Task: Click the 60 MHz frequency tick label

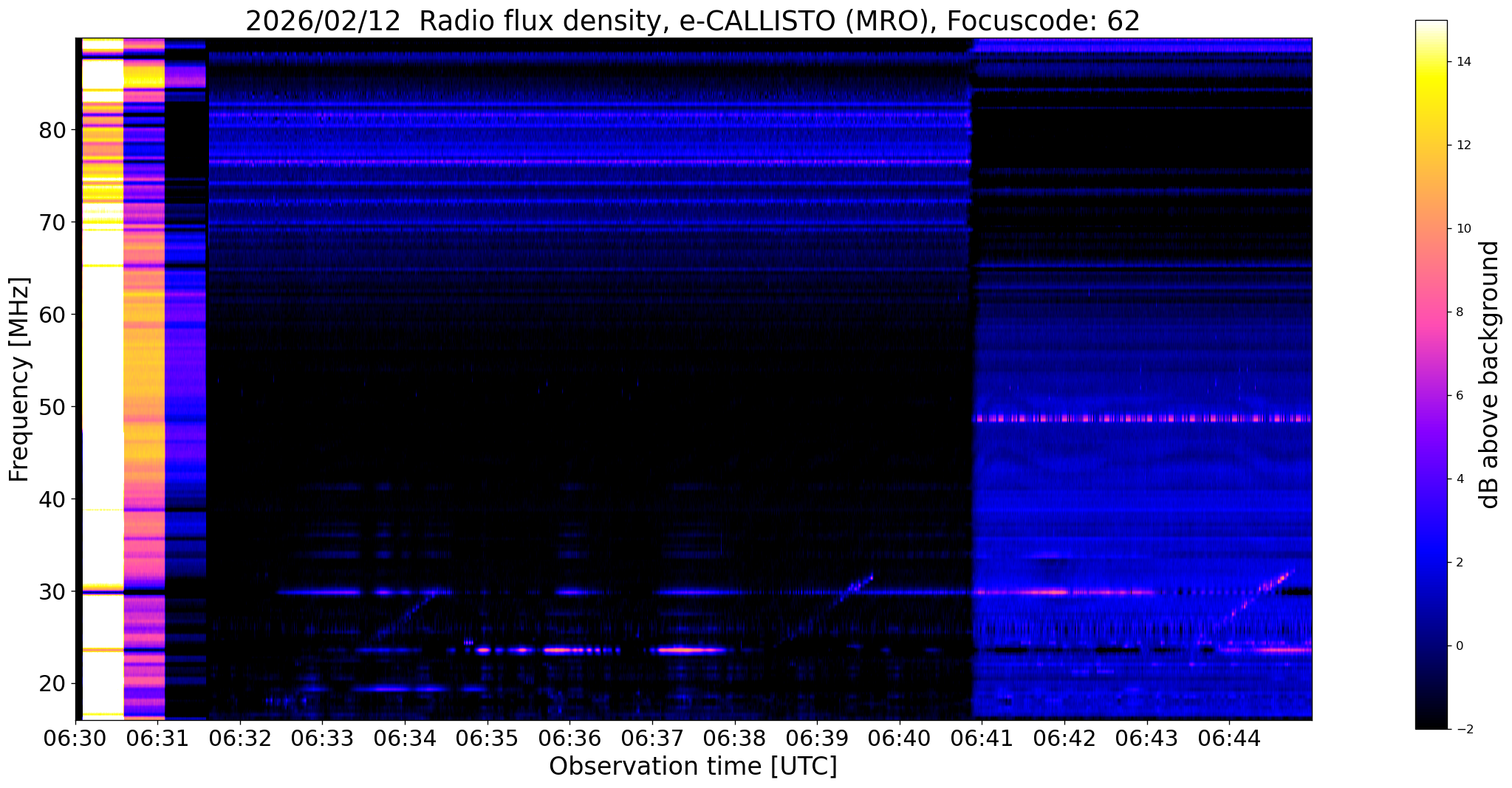Action: tap(52, 315)
